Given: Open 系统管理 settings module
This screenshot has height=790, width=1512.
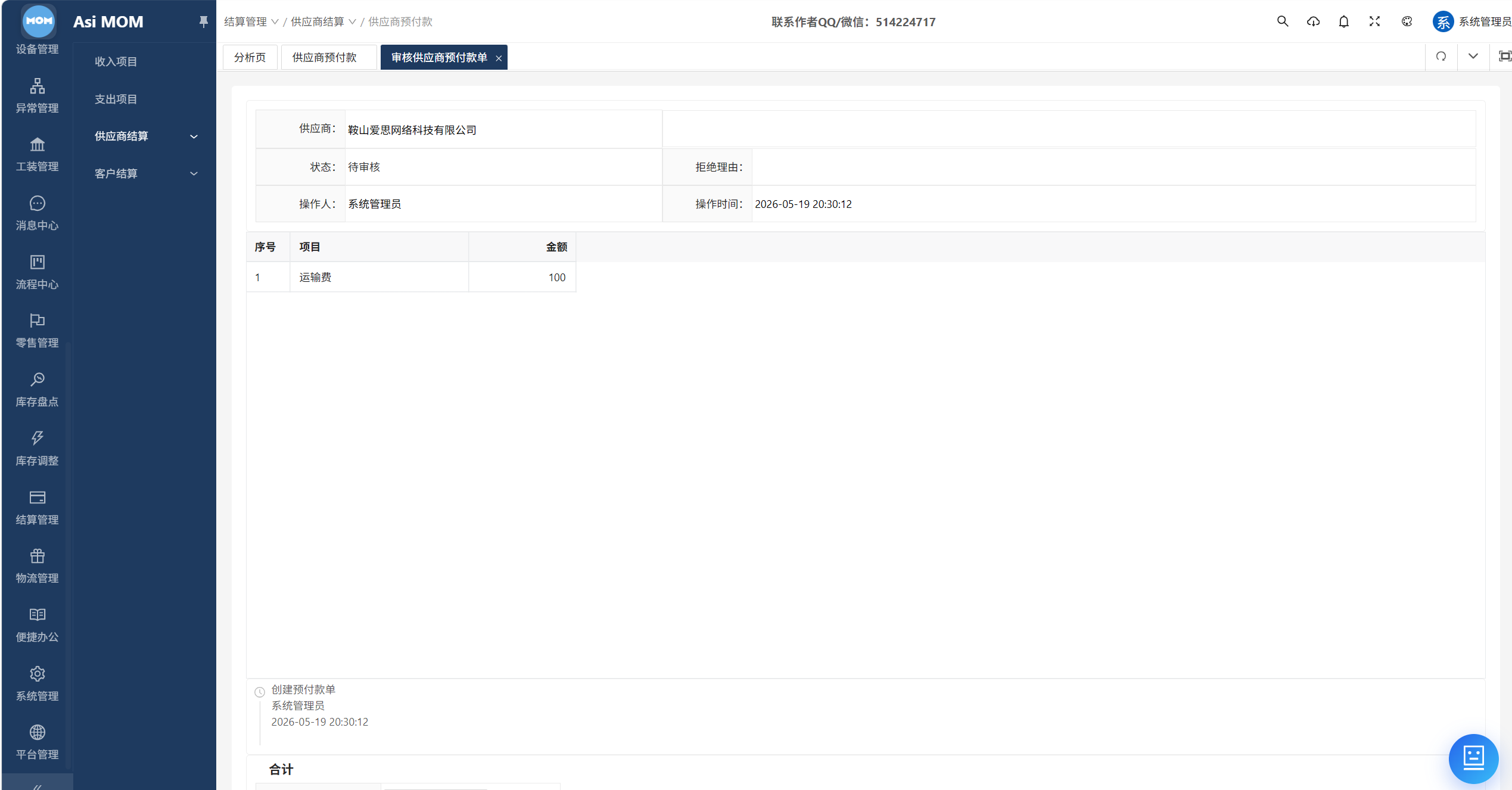Looking at the screenshot, I should [37, 684].
